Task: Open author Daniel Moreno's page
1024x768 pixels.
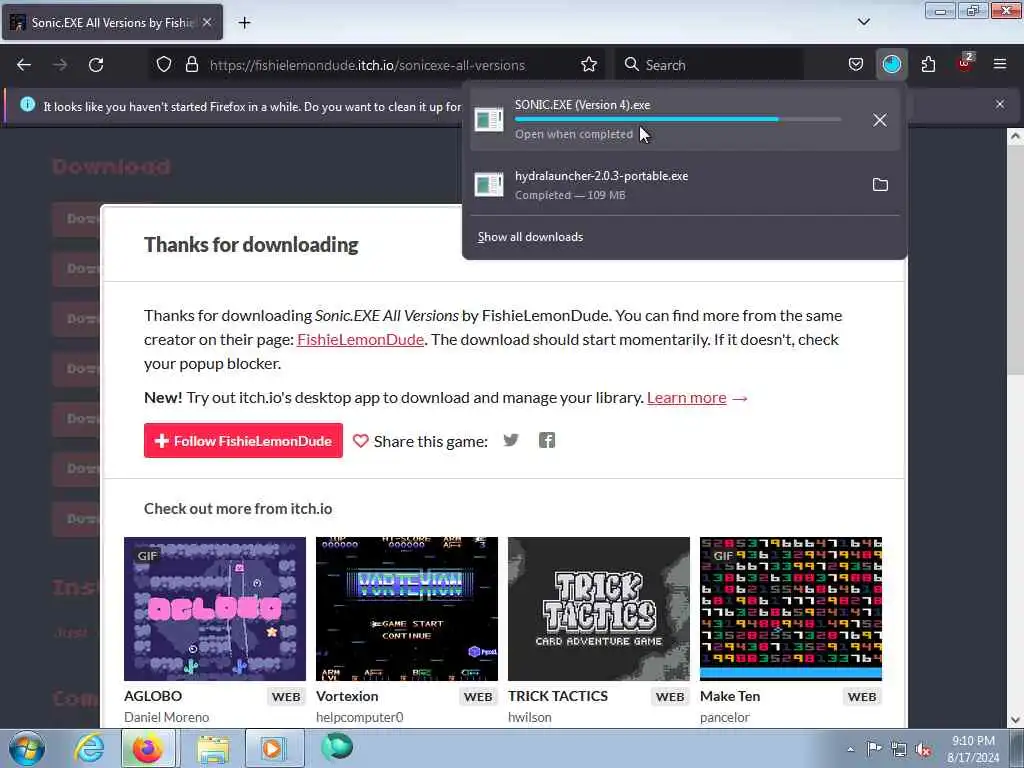Action: click(x=167, y=717)
